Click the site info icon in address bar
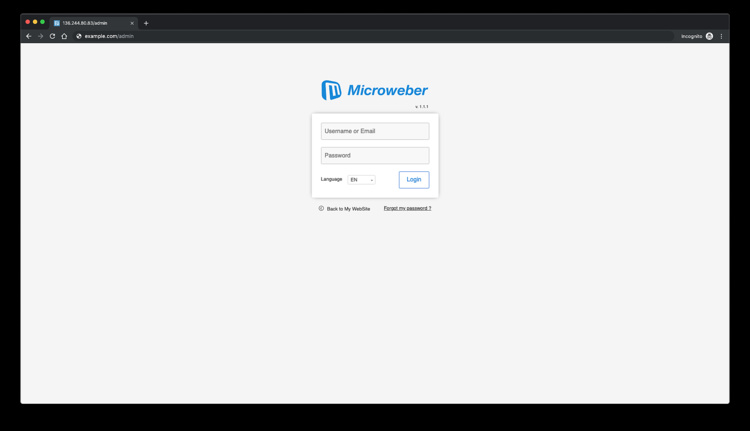 click(x=79, y=36)
